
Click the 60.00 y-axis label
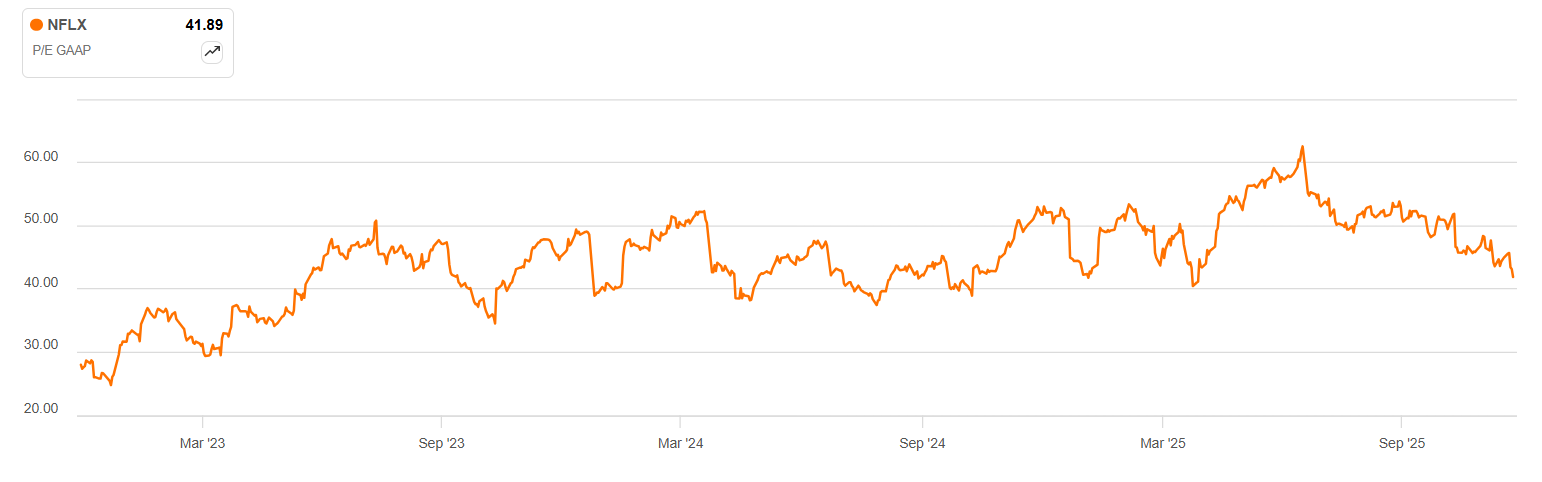pyautogui.click(x=42, y=157)
